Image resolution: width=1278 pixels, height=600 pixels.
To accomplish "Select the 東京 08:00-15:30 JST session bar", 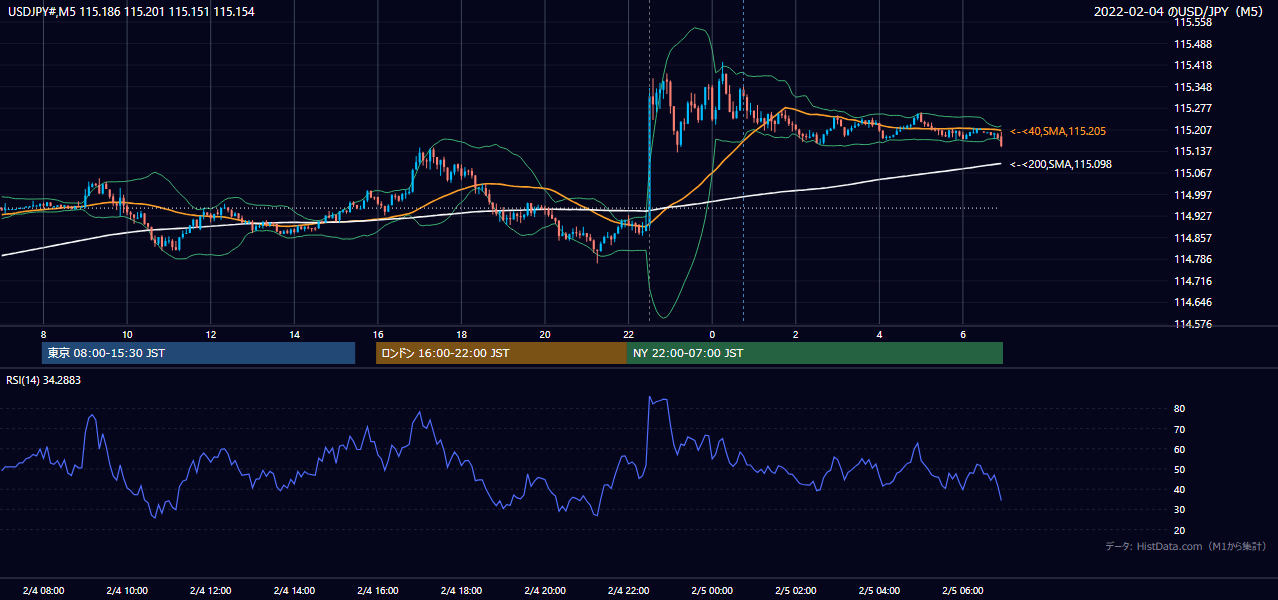I will (x=198, y=353).
